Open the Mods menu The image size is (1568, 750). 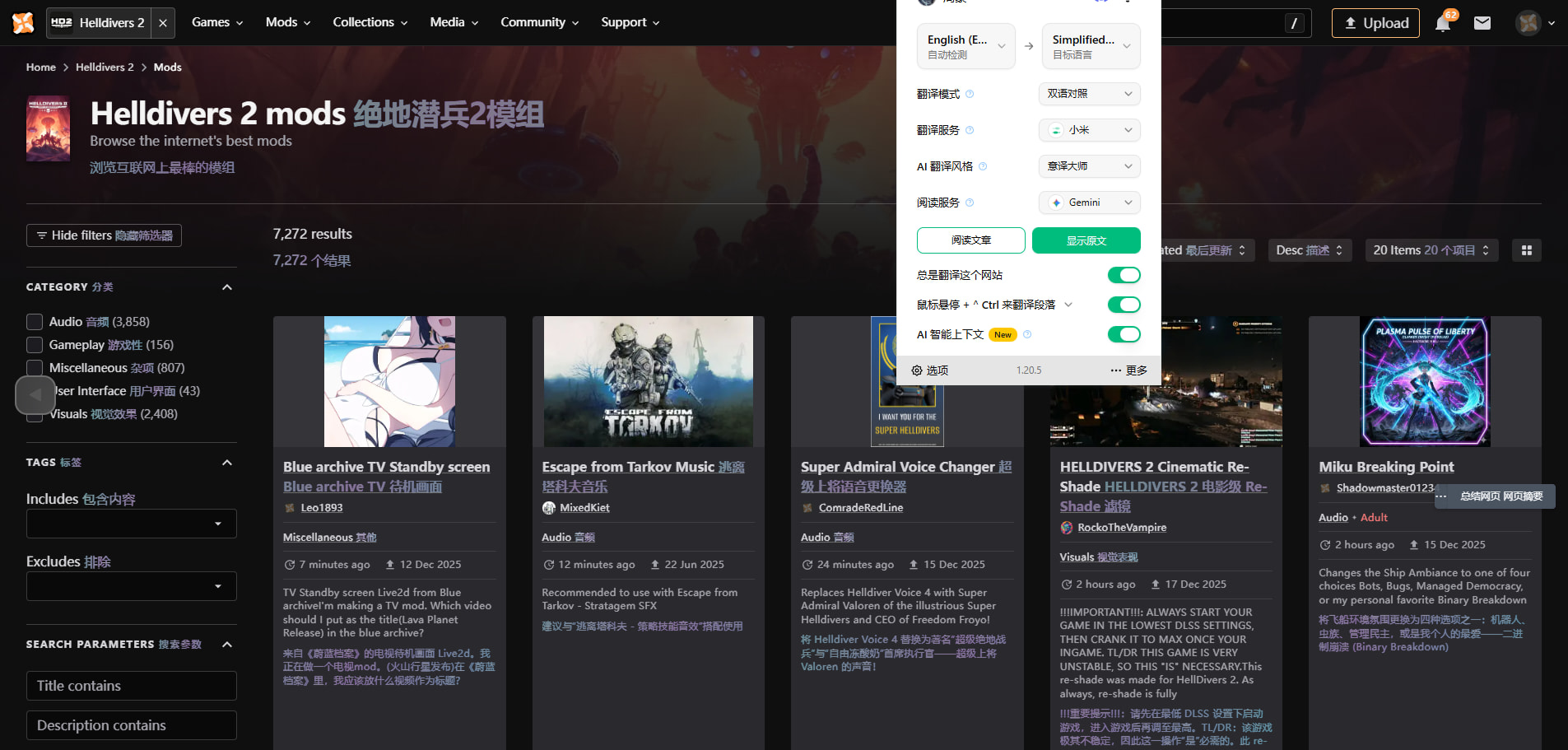click(x=287, y=23)
